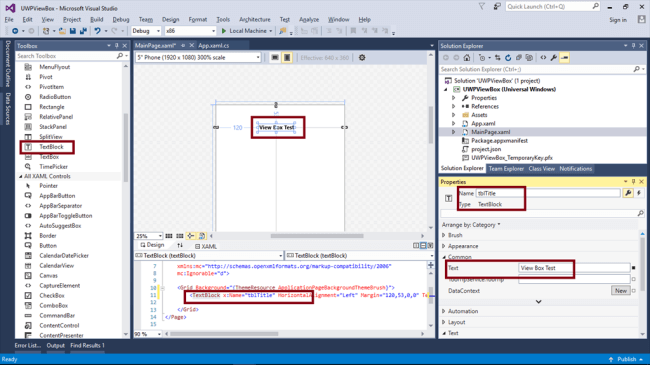Click the Toolbox search magnifier icon
This screenshot has height=365, width=650.
(x=120, y=56)
